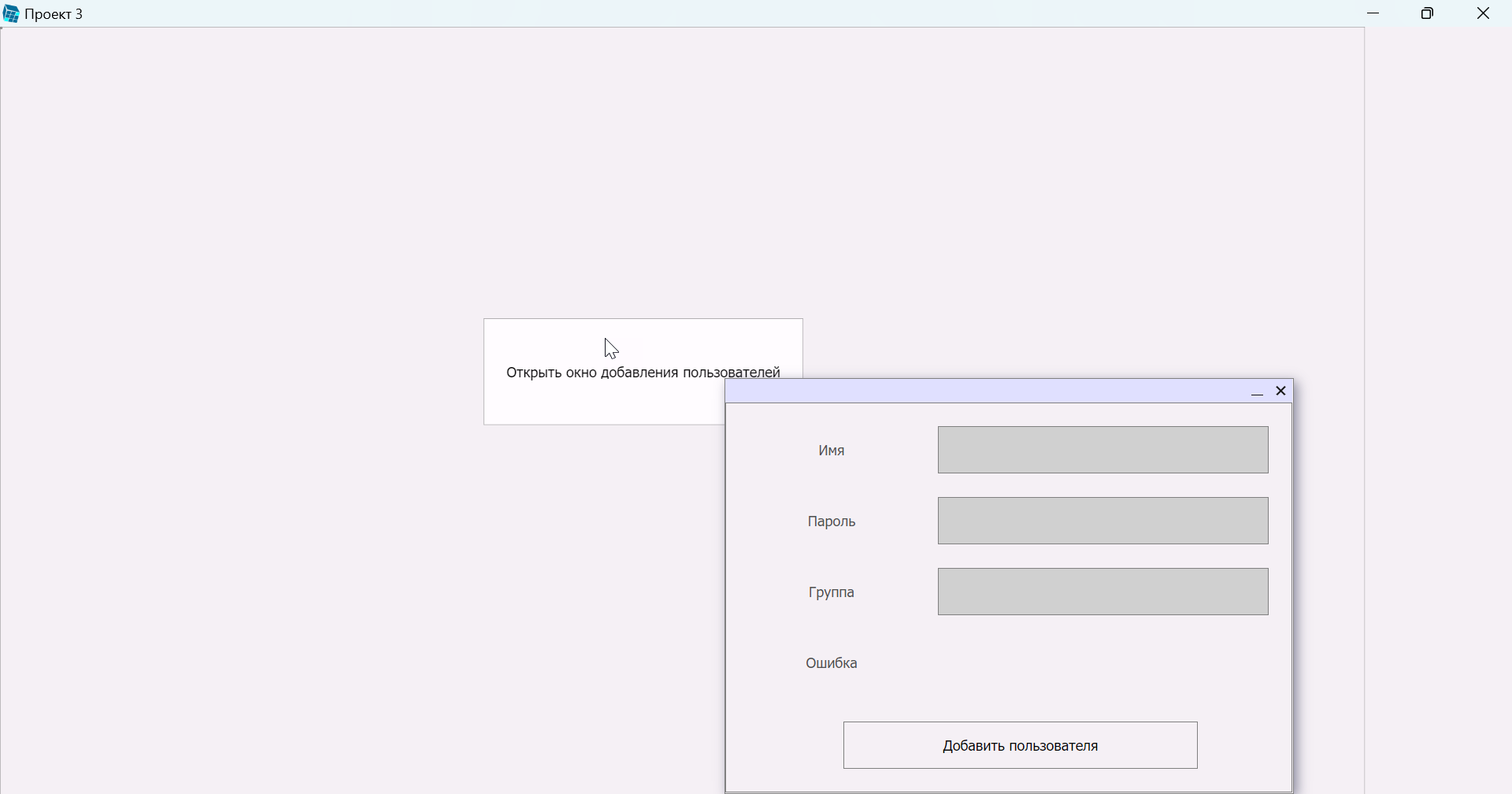Minimize the Проект 3 main window
This screenshot has height=794, width=1512.
tap(1373, 14)
